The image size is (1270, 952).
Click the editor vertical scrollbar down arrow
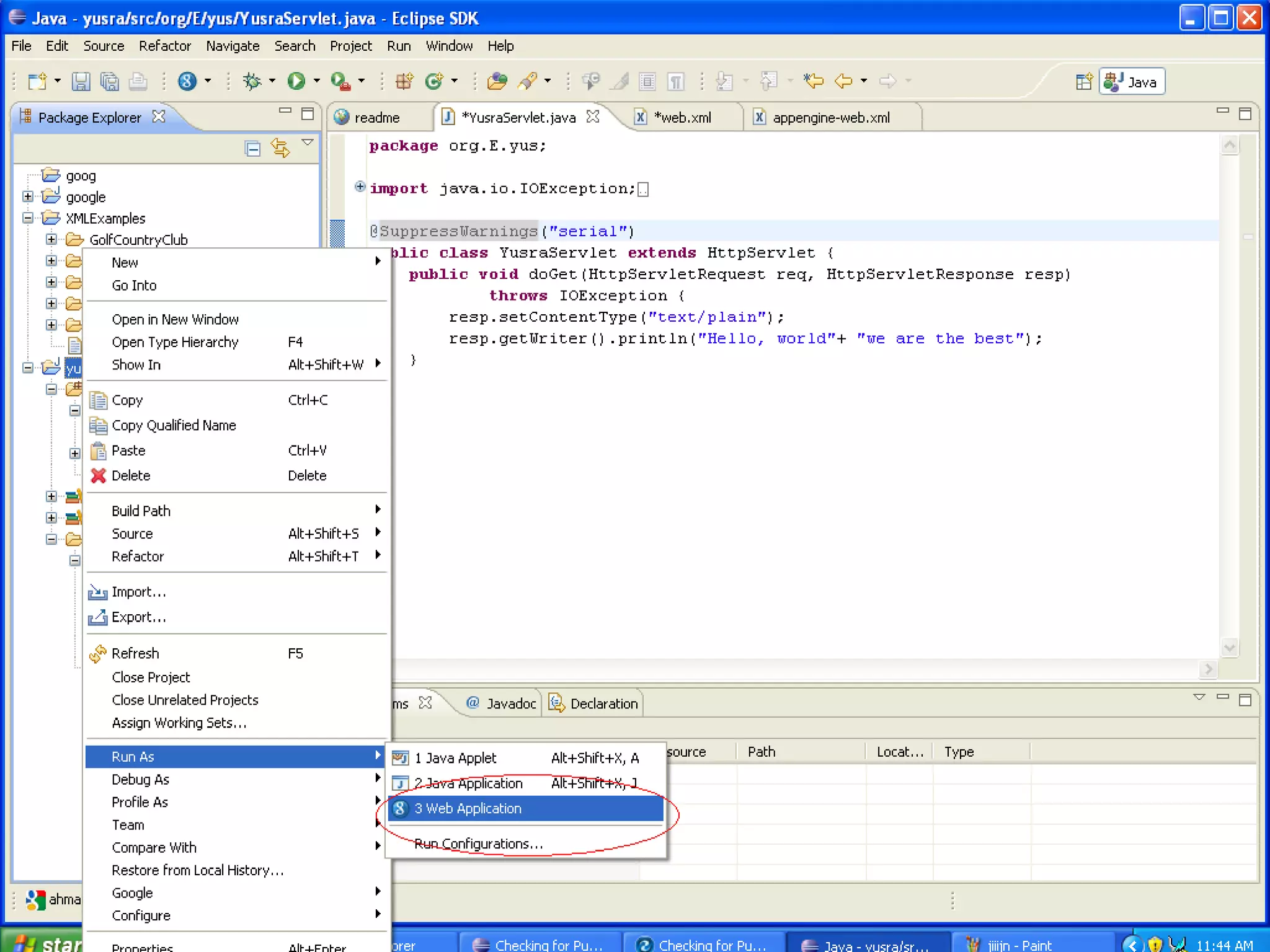click(1229, 648)
